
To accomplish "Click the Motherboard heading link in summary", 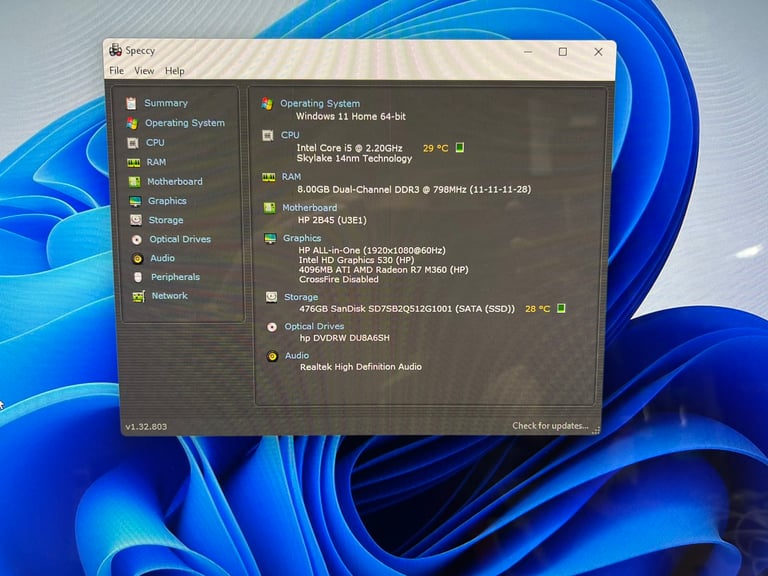I will (310, 208).
